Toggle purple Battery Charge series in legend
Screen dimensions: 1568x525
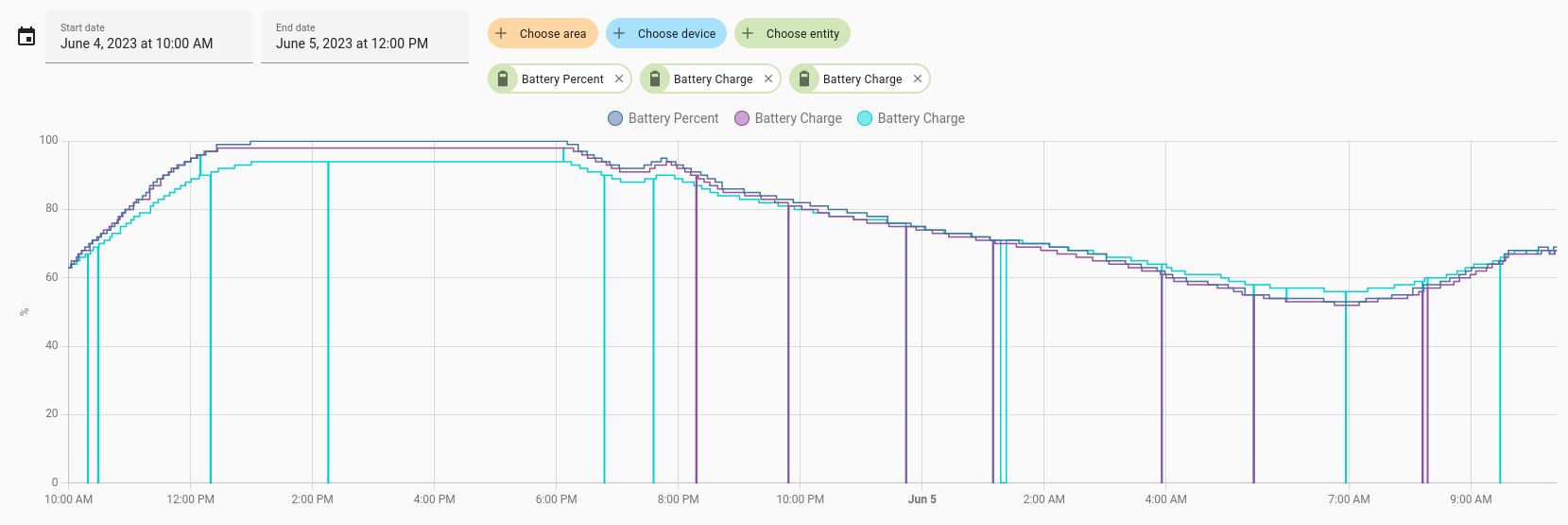788,118
